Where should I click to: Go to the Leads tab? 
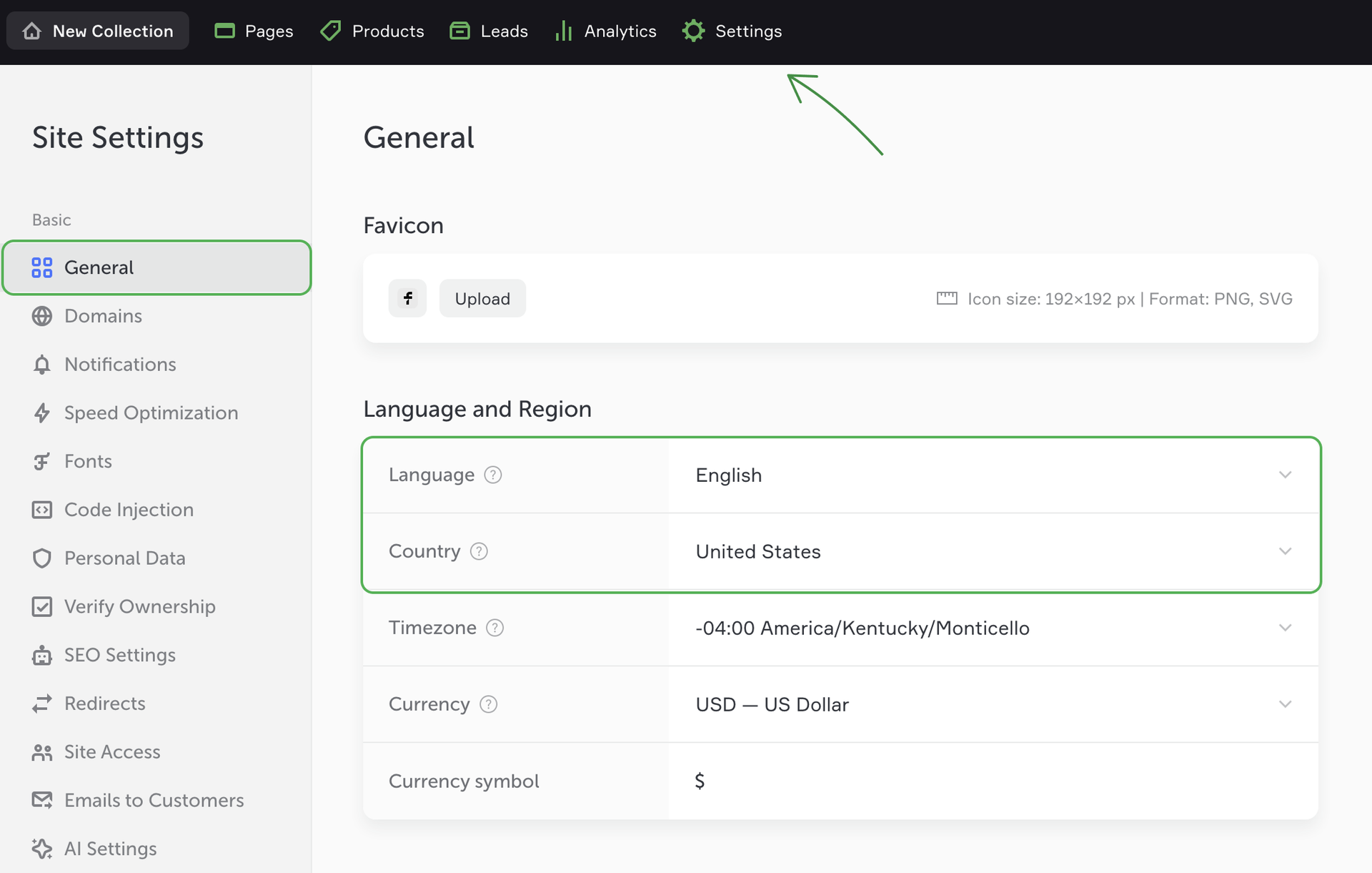pyautogui.click(x=489, y=31)
